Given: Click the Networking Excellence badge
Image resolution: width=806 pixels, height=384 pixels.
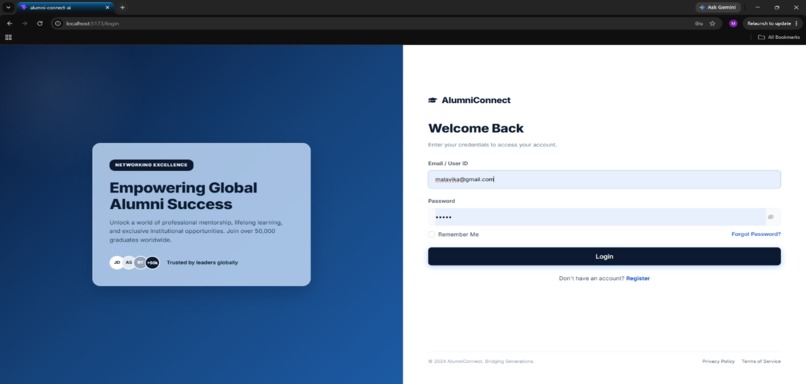Looking at the screenshot, I should click(x=151, y=165).
